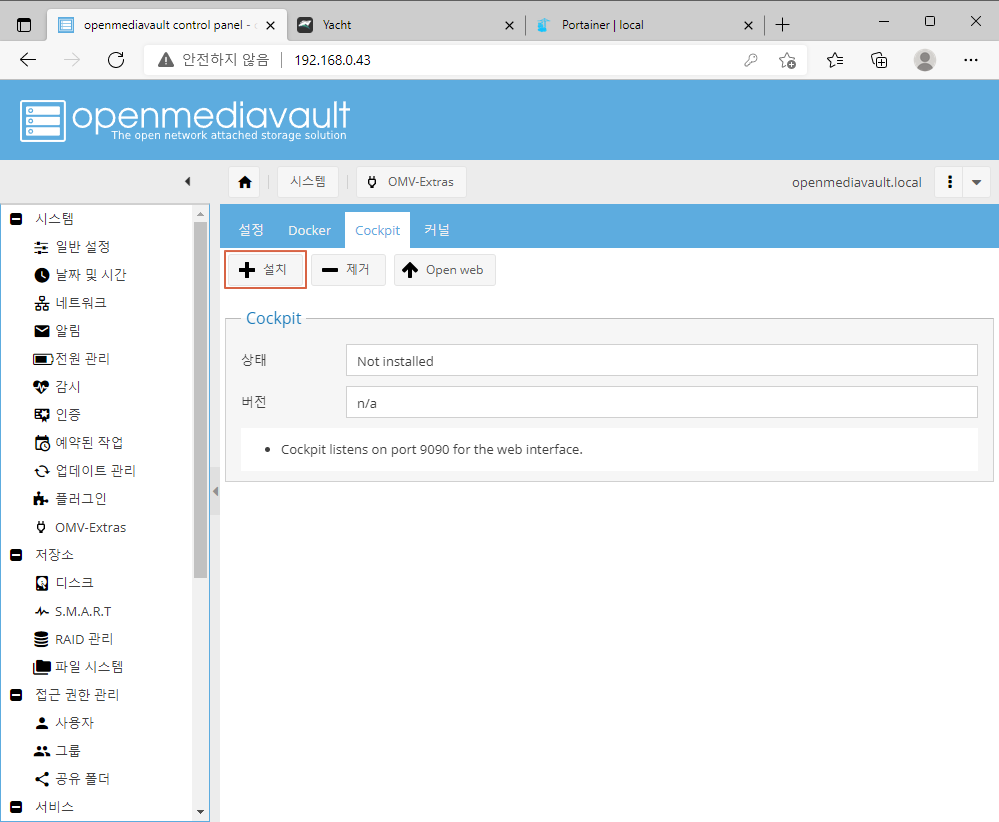Open File Systems (파일 시스템) folder icon
Viewport: 999px width, 822px height.
pyautogui.click(x=42, y=667)
